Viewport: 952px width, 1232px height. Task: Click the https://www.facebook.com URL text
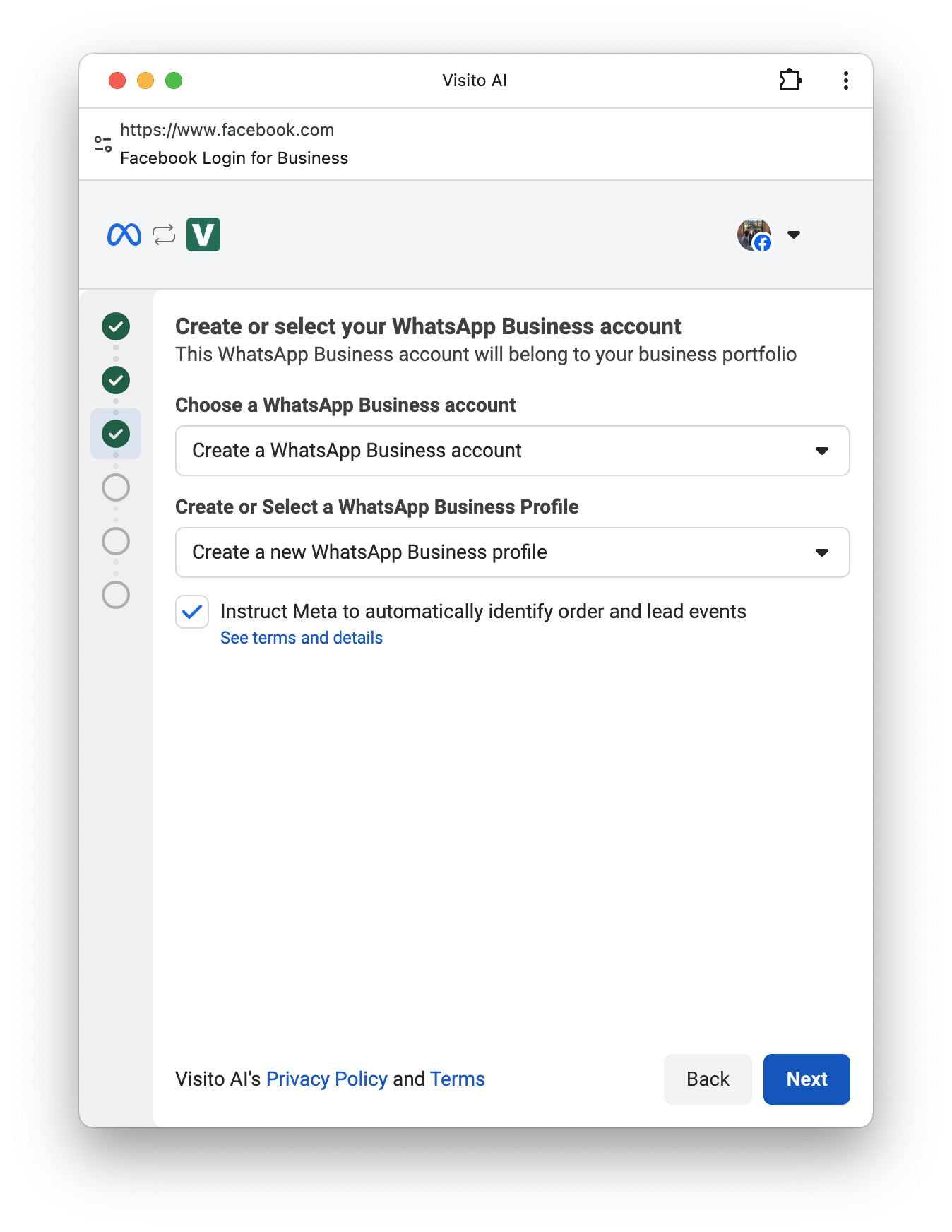(x=227, y=130)
